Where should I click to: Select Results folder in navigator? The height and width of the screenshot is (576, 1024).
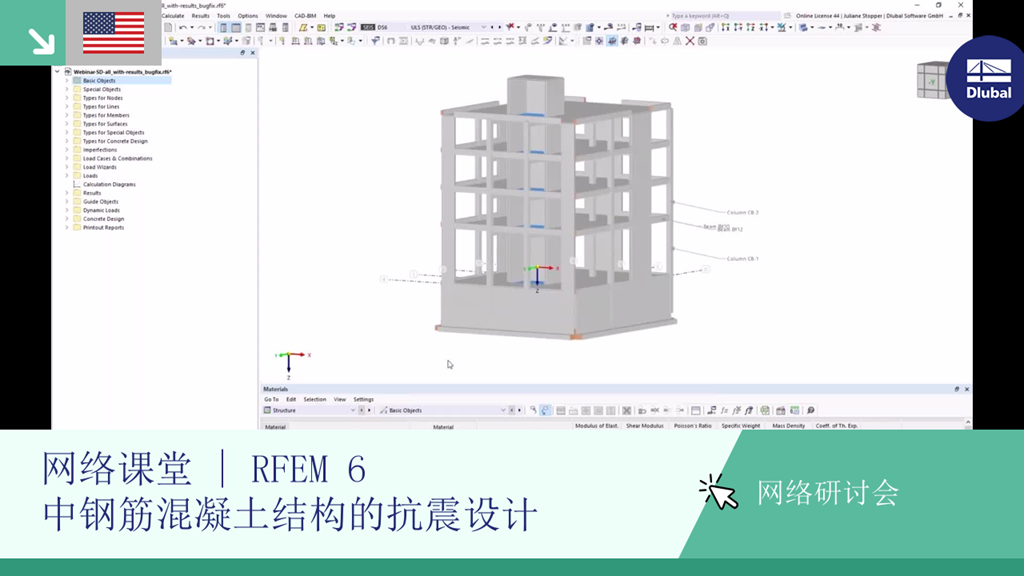coord(91,193)
